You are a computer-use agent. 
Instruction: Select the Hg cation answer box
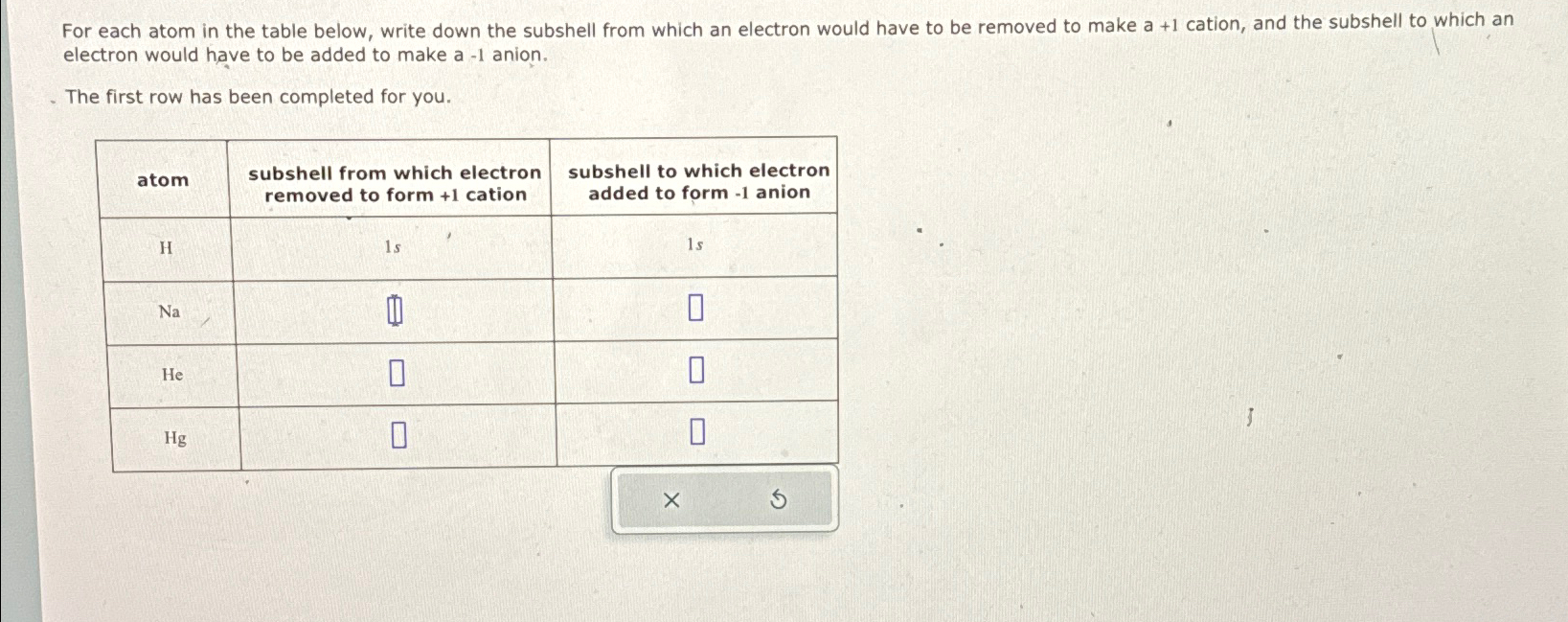point(398,435)
